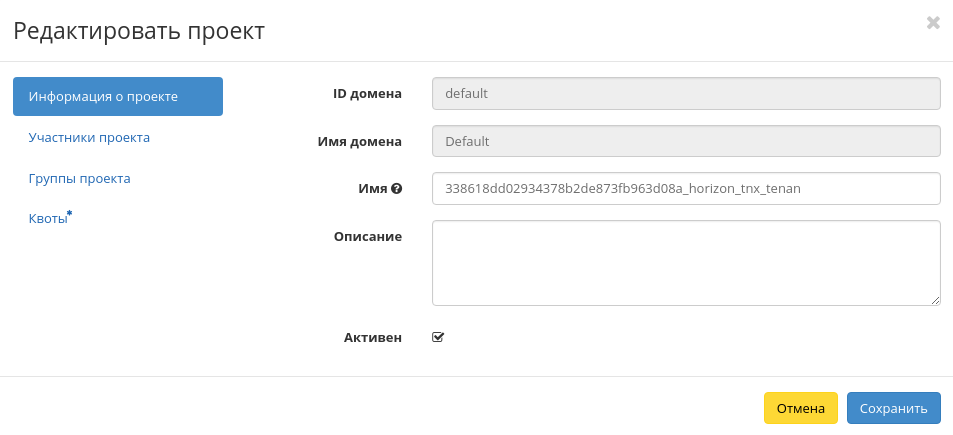
Task: Click the Описание label
Action: (368, 236)
